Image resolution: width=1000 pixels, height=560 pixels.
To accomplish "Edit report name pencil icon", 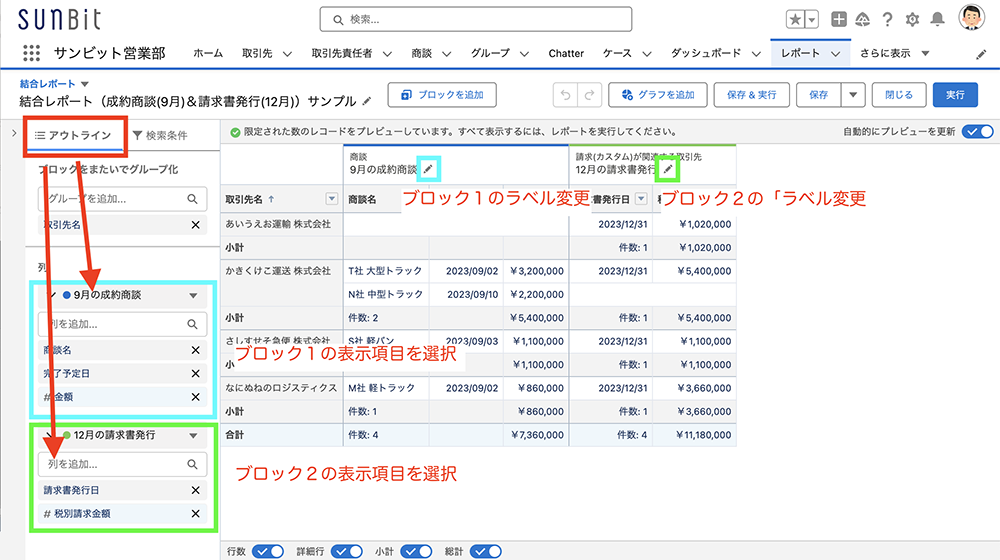I will point(367,101).
